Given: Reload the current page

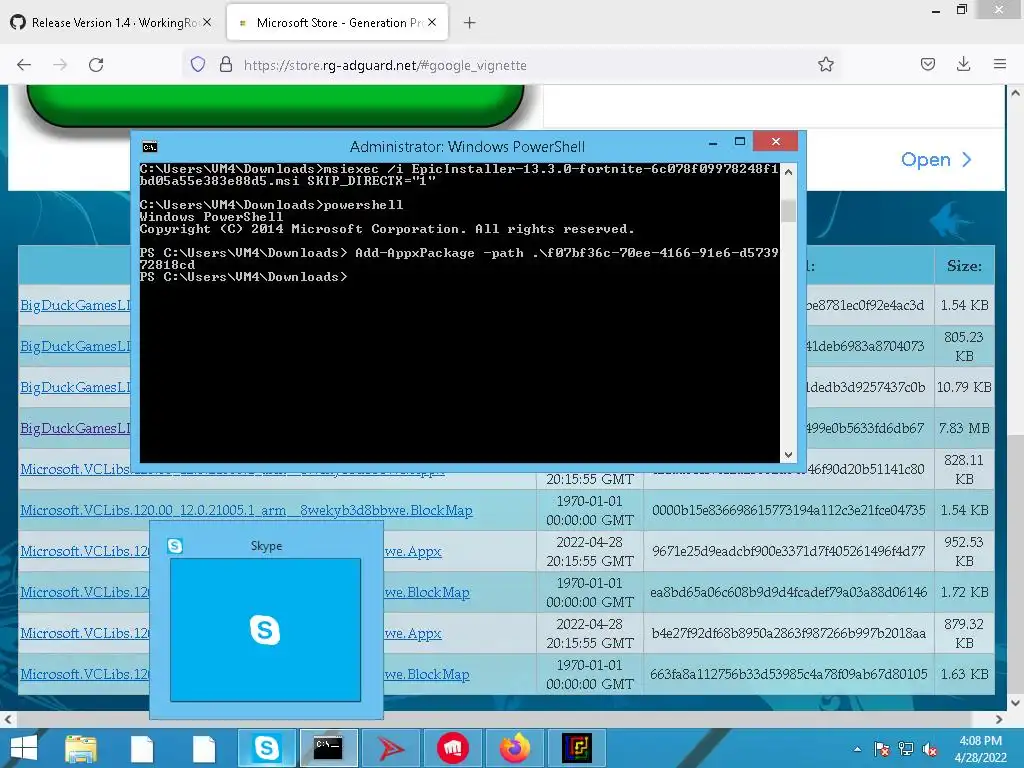Looking at the screenshot, I should click(96, 65).
